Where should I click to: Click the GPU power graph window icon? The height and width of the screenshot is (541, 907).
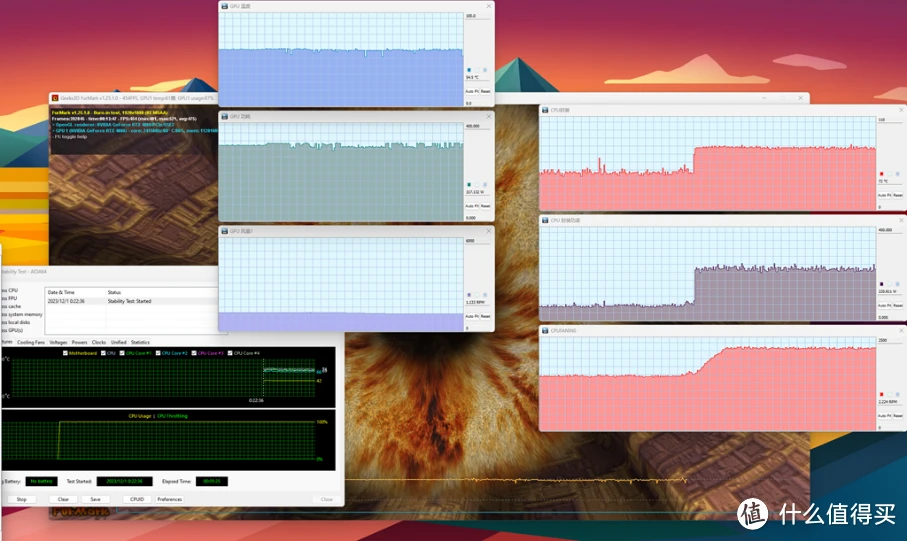click(224, 116)
